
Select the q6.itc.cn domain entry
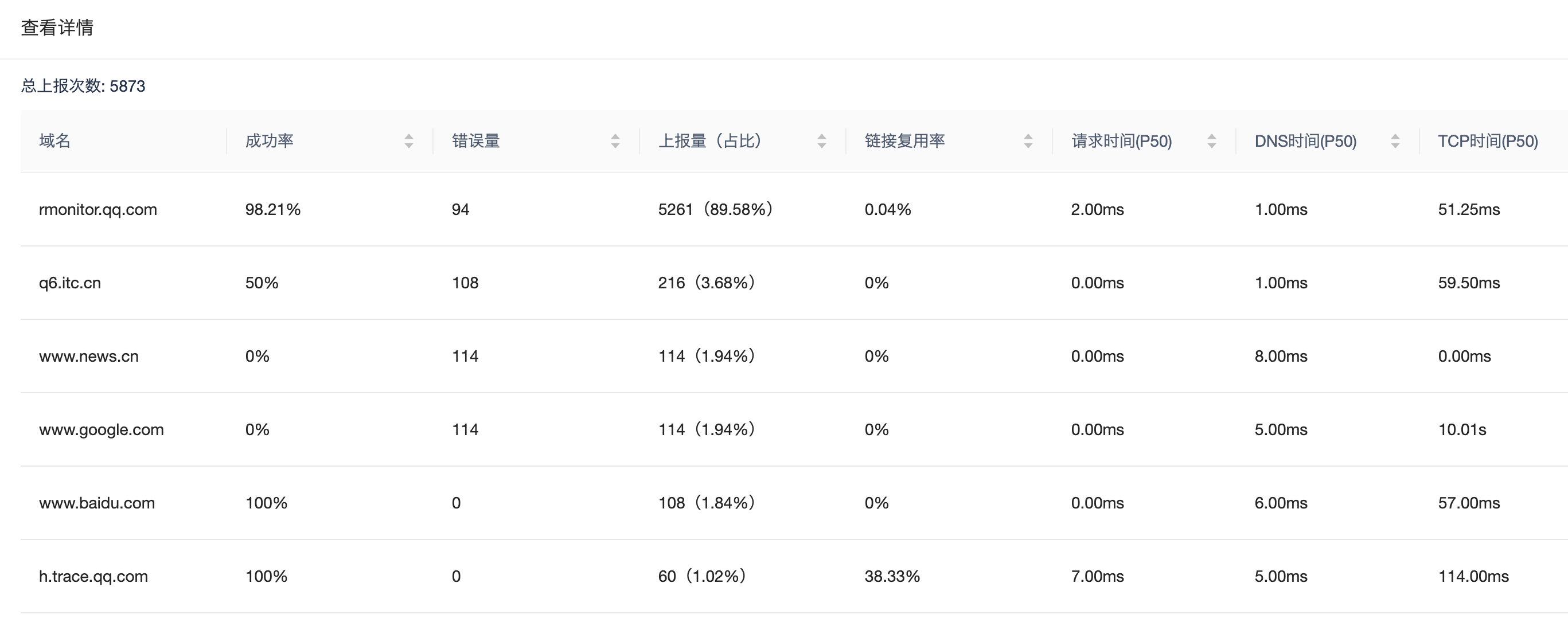tap(70, 283)
